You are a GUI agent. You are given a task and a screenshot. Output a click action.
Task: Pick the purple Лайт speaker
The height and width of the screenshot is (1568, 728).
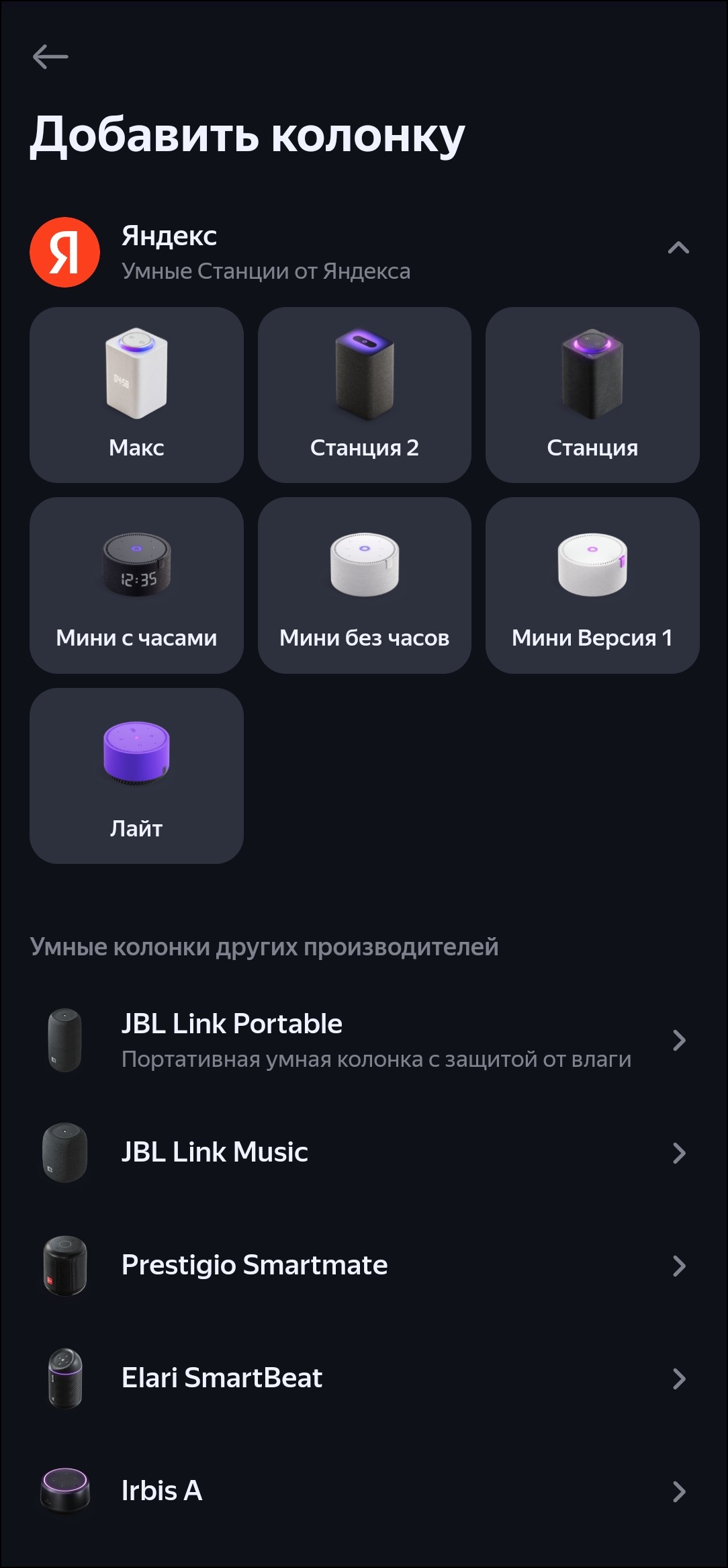tap(136, 775)
